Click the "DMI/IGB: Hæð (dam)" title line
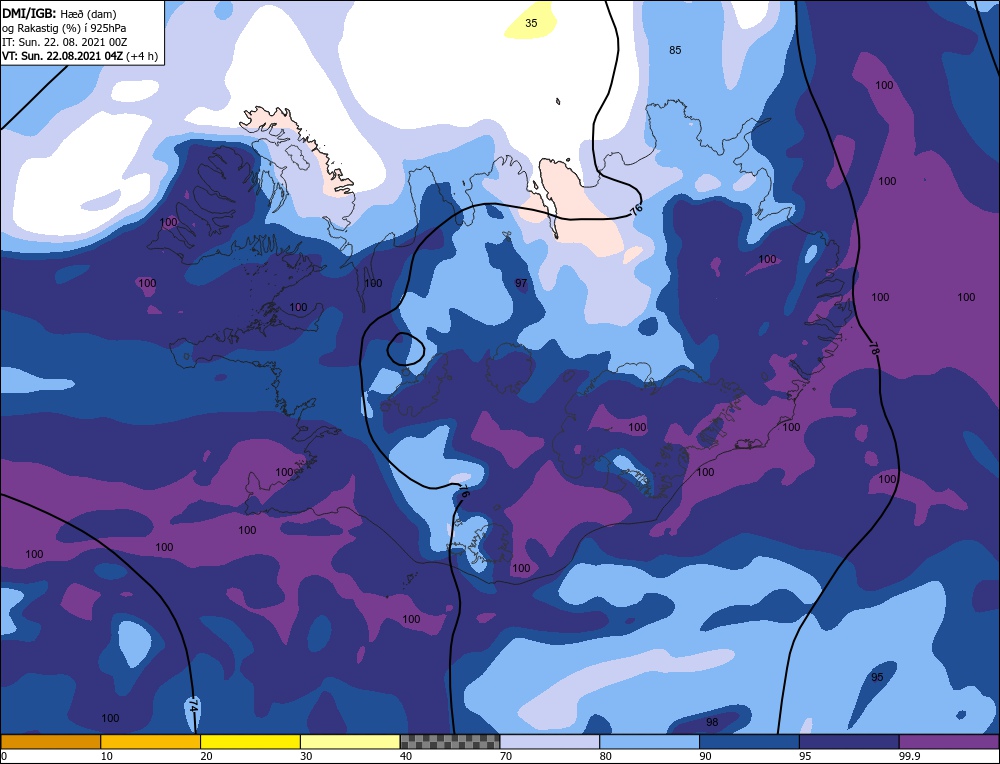Image resolution: width=1000 pixels, height=764 pixels. (x=59, y=13)
